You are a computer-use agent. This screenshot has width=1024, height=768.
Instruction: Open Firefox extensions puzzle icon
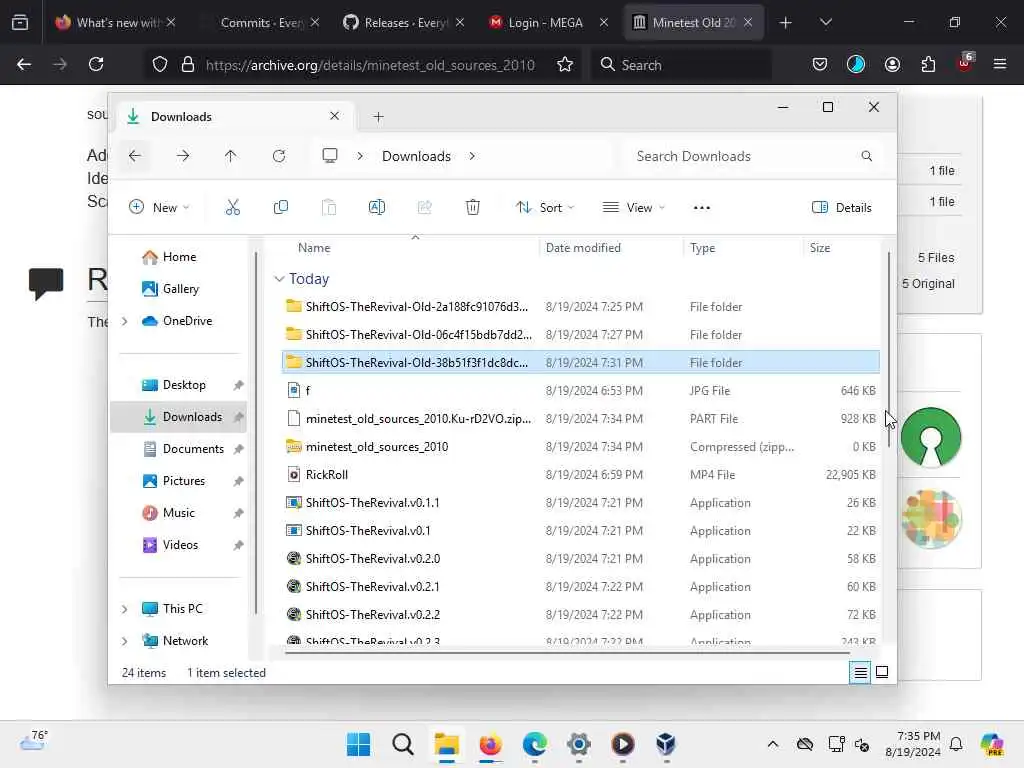928,64
